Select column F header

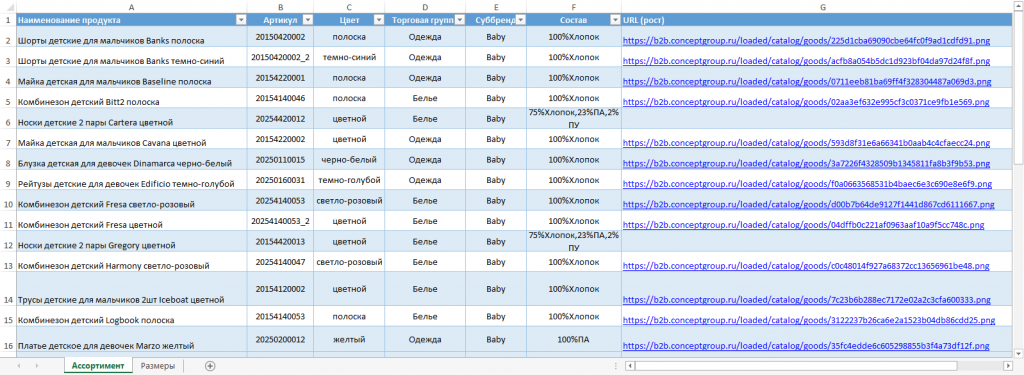click(x=573, y=7)
